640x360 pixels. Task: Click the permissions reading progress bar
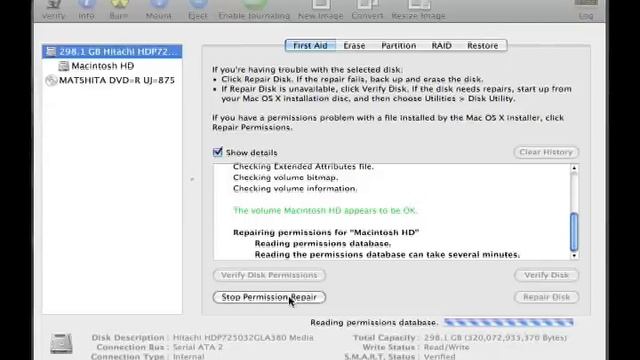click(x=509, y=322)
